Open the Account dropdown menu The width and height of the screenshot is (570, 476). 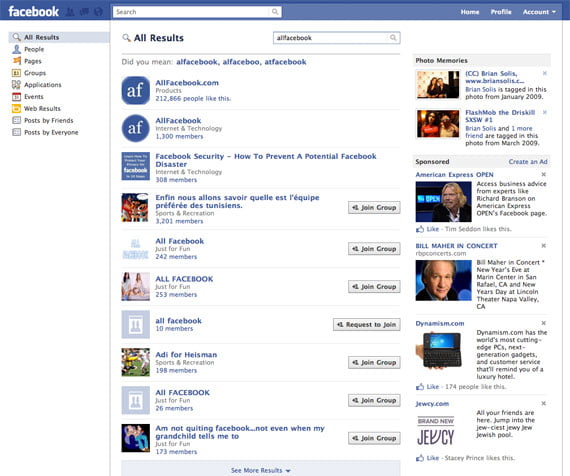coord(539,12)
